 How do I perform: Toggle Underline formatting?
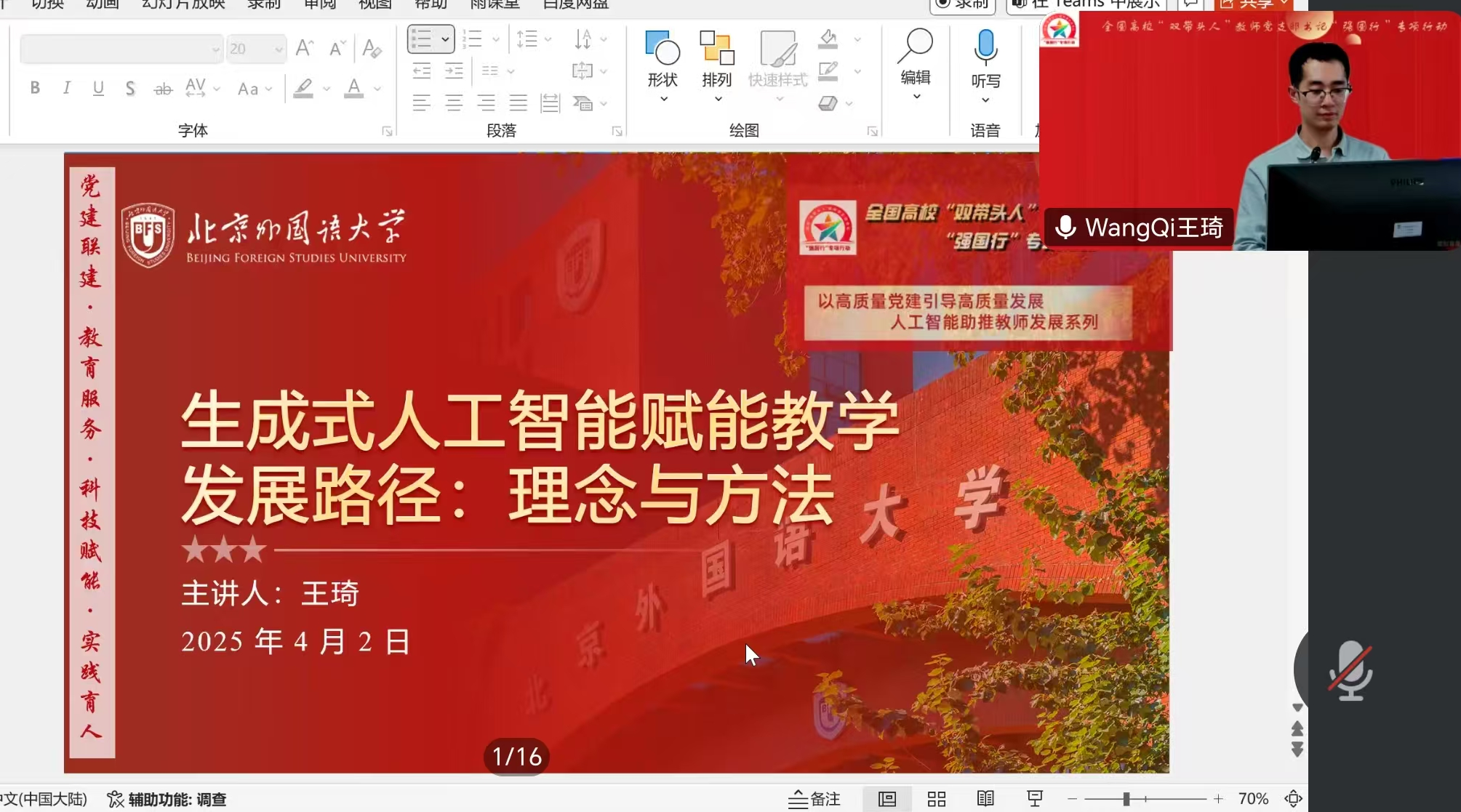click(x=98, y=88)
